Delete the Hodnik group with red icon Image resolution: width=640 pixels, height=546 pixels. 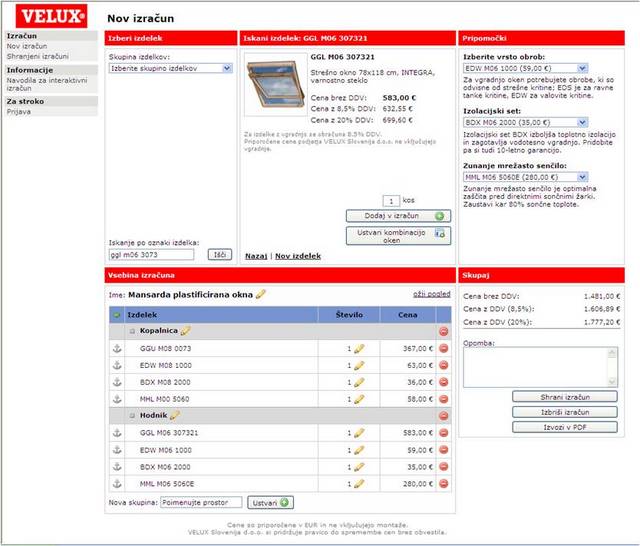click(443, 415)
